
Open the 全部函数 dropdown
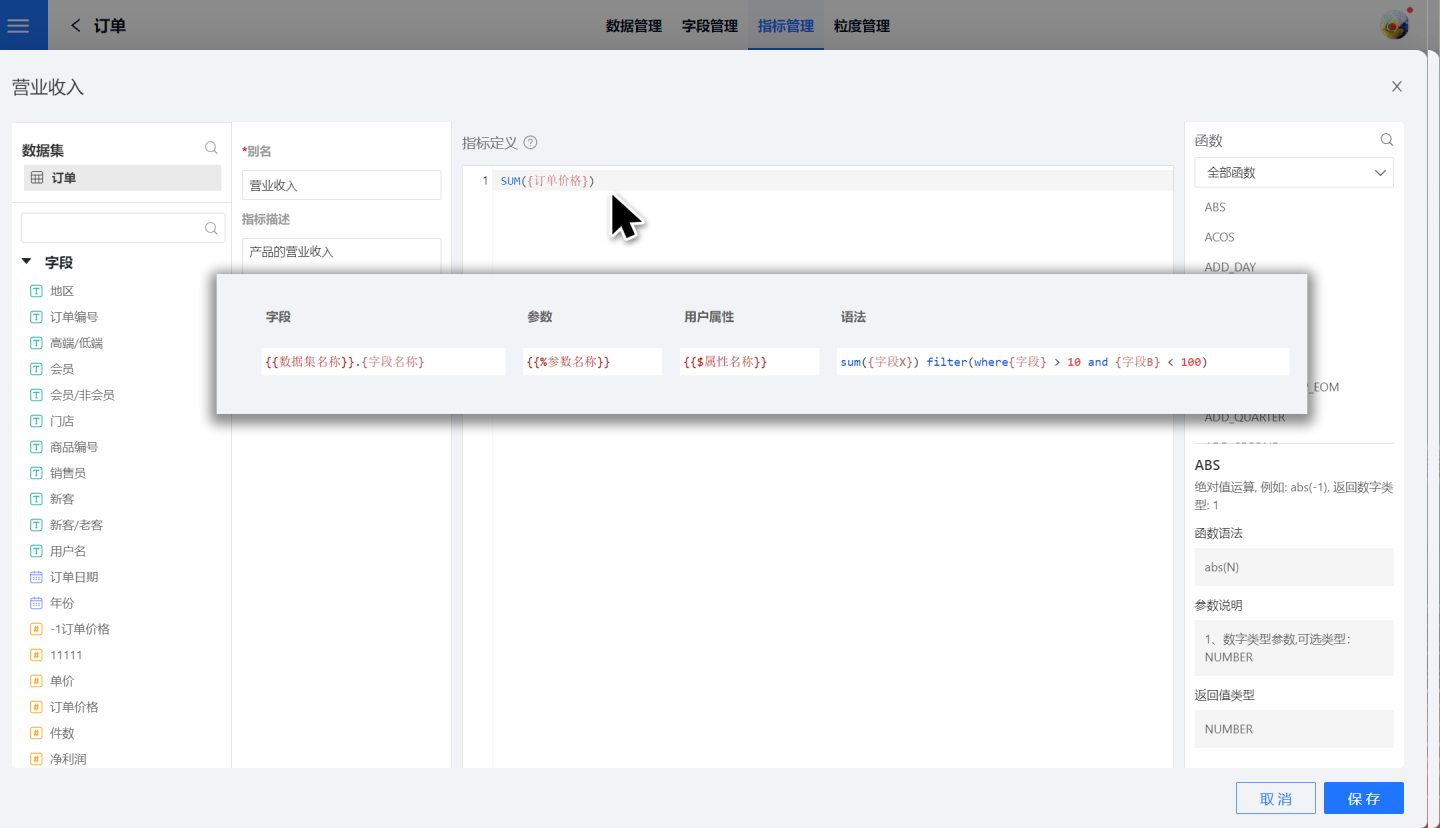pyautogui.click(x=1293, y=172)
